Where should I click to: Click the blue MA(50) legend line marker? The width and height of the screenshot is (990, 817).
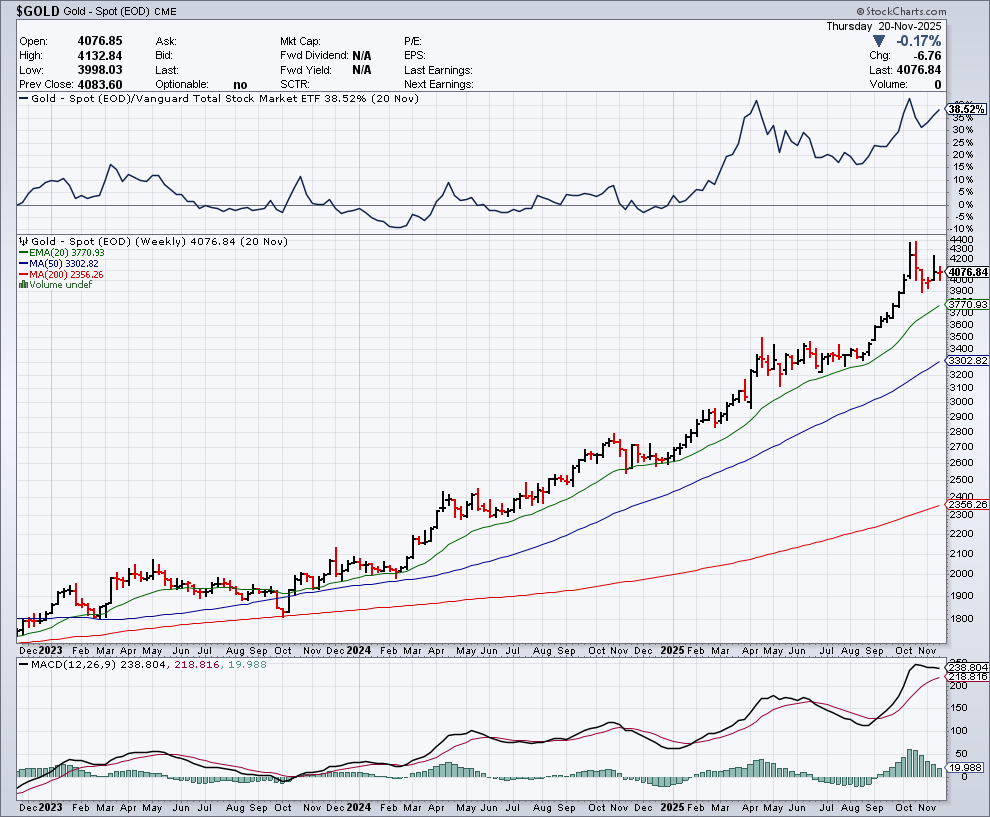(x=23, y=263)
